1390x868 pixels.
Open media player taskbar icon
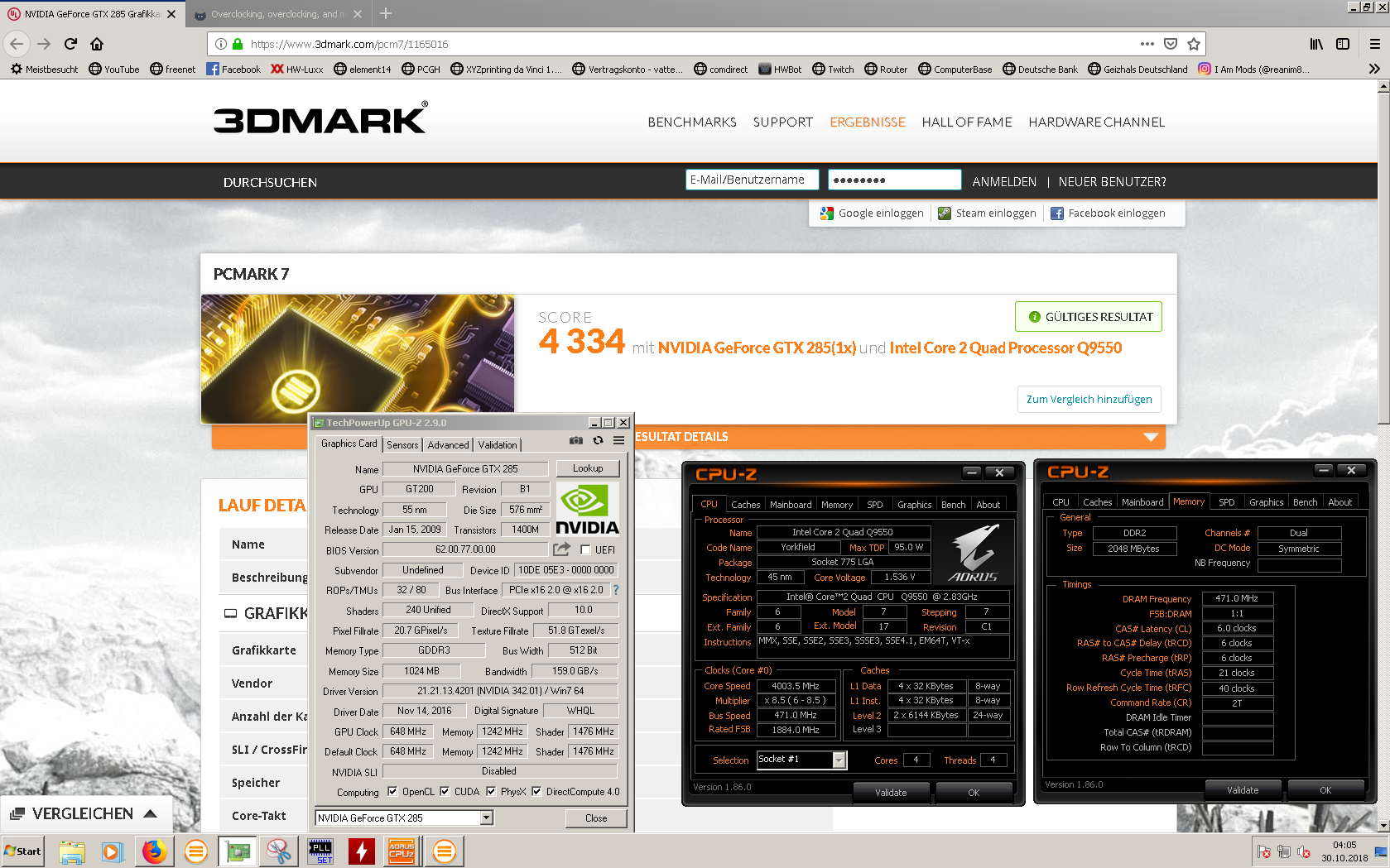click(113, 851)
